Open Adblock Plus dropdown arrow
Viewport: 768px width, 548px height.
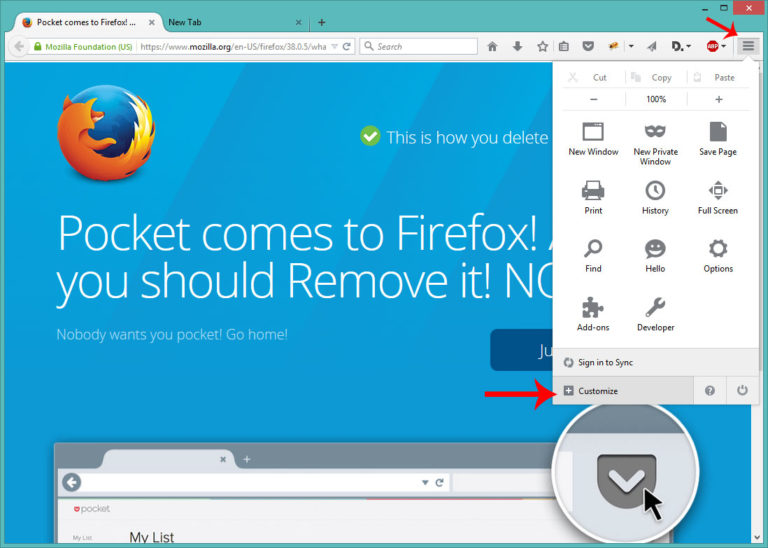click(x=723, y=47)
